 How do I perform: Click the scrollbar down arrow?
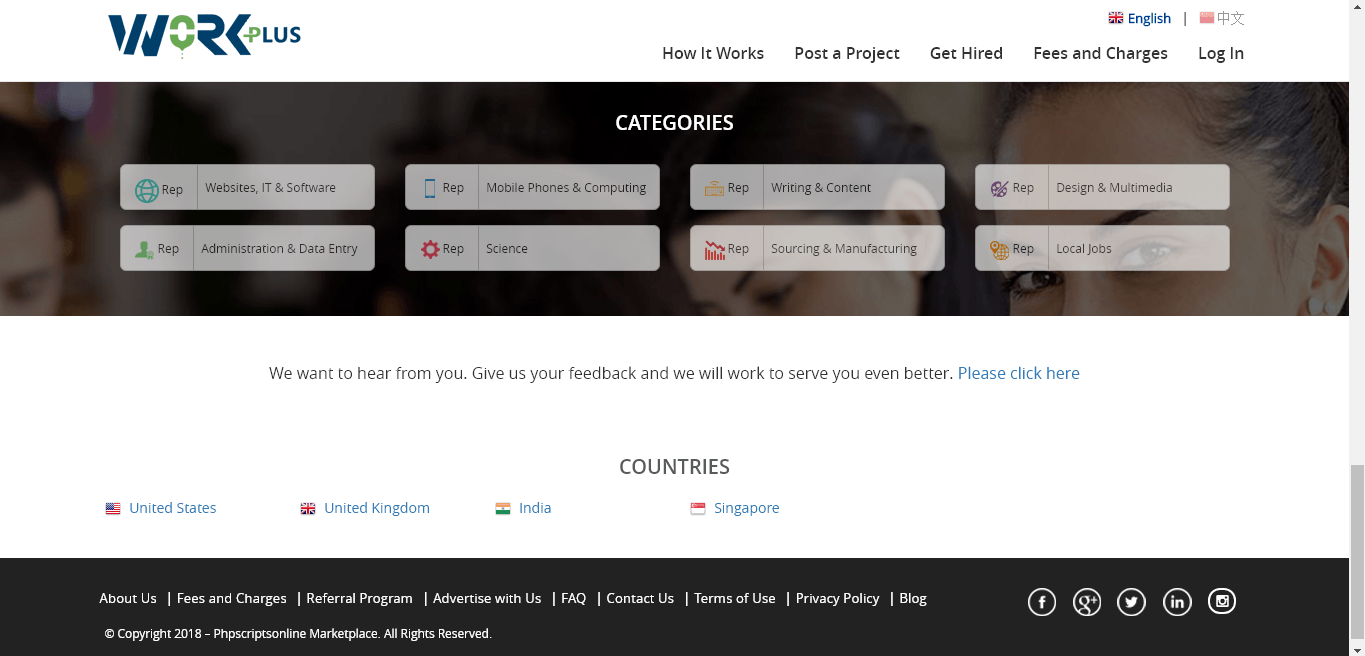pyautogui.click(x=1357, y=648)
